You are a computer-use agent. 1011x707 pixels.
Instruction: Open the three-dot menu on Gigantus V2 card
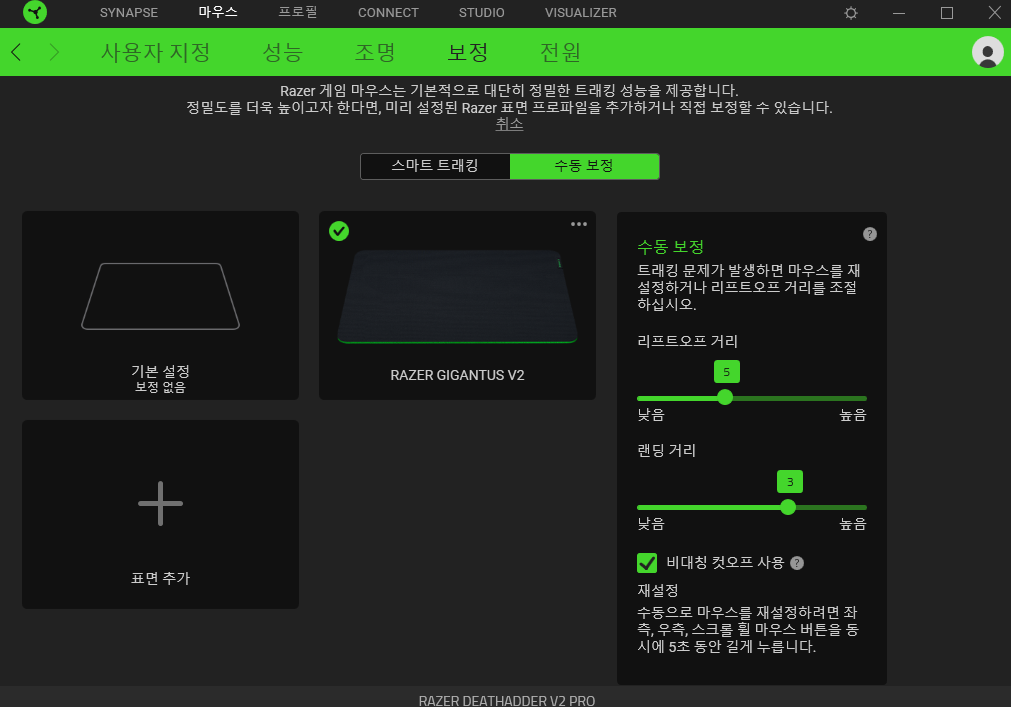pyautogui.click(x=579, y=224)
